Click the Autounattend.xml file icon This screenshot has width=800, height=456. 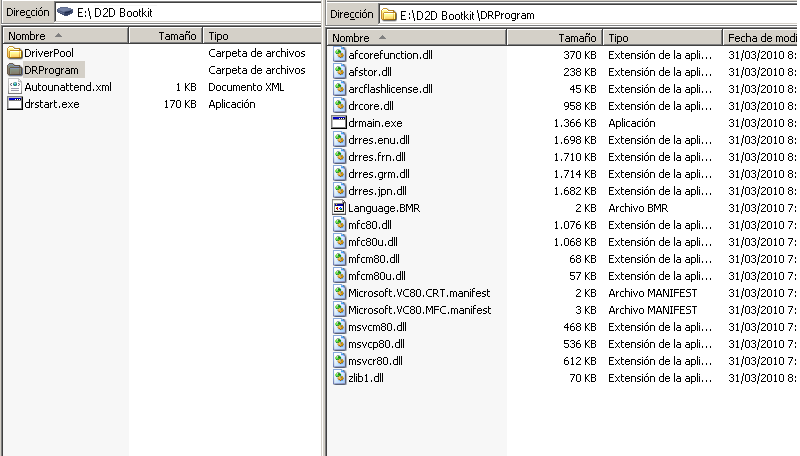pos(15,87)
